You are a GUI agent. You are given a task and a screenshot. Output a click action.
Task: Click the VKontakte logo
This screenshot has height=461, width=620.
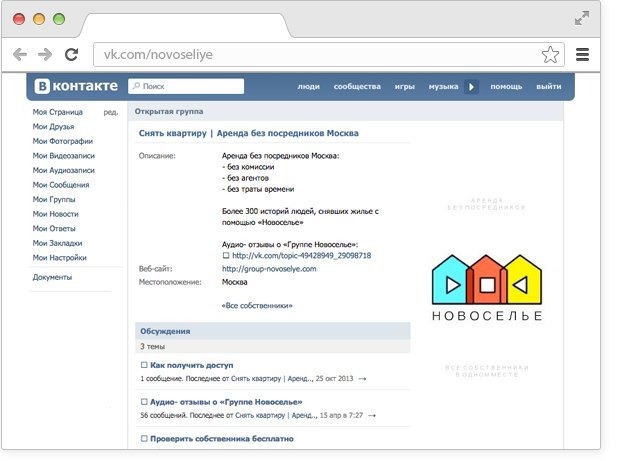coord(76,86)
